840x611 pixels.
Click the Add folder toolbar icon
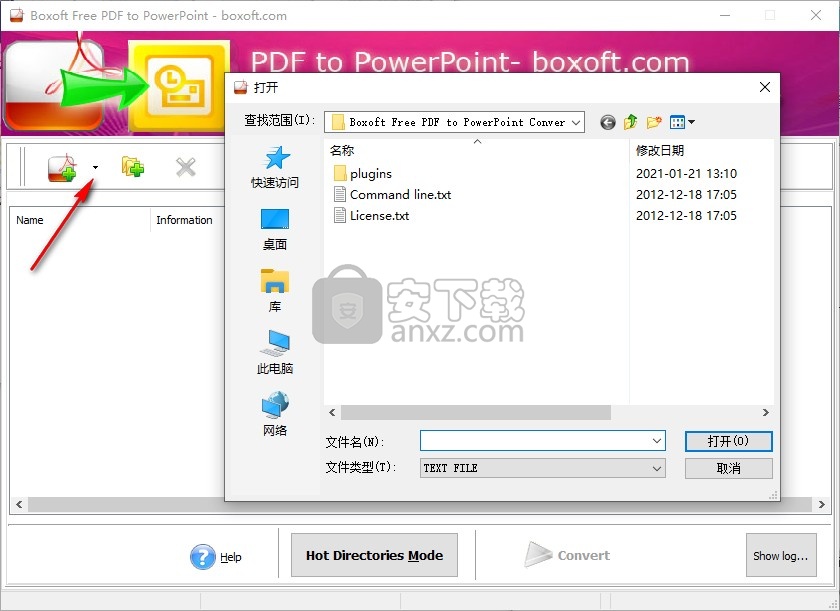(132, 167)
